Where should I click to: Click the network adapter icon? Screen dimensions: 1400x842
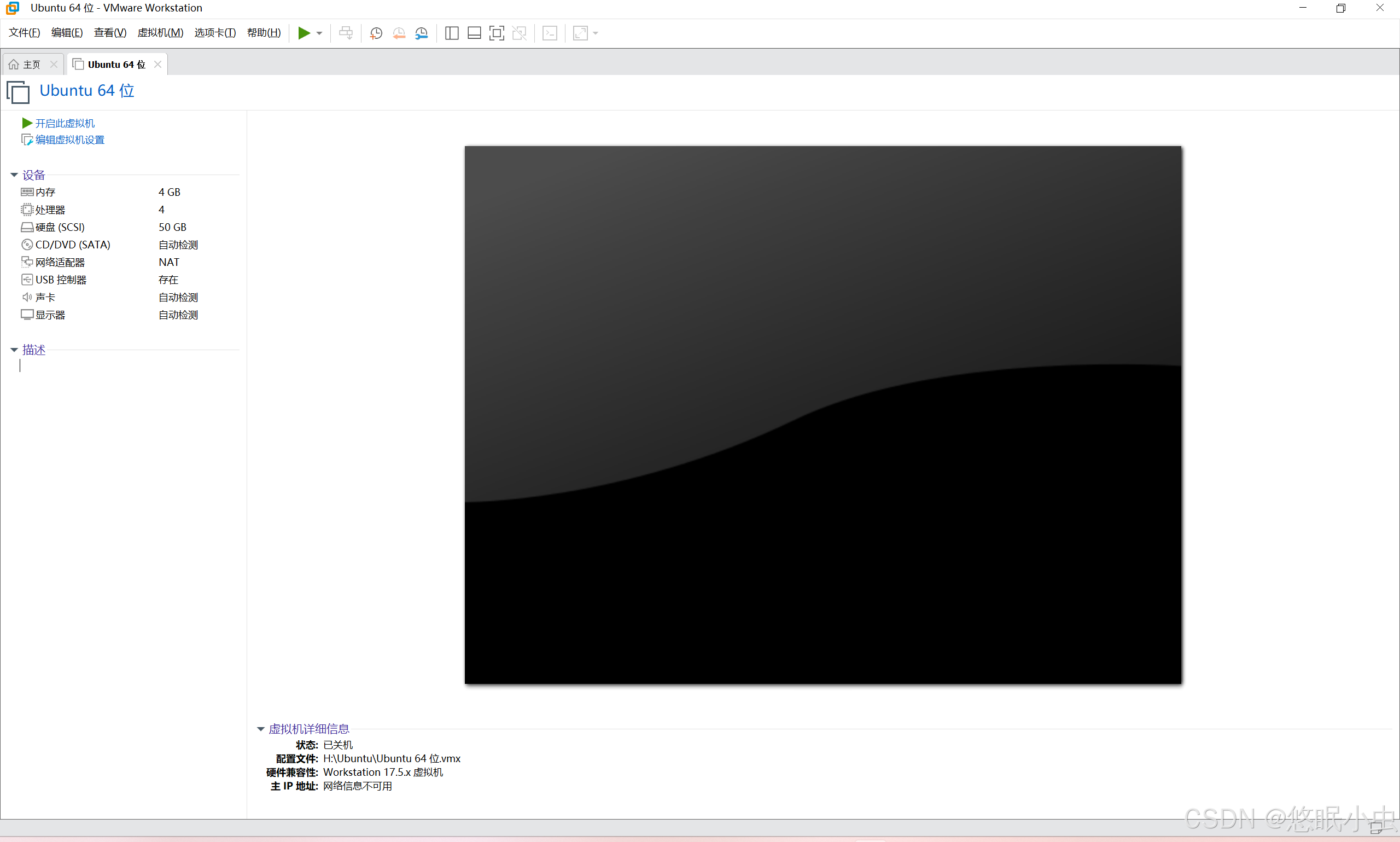point(27,262)
